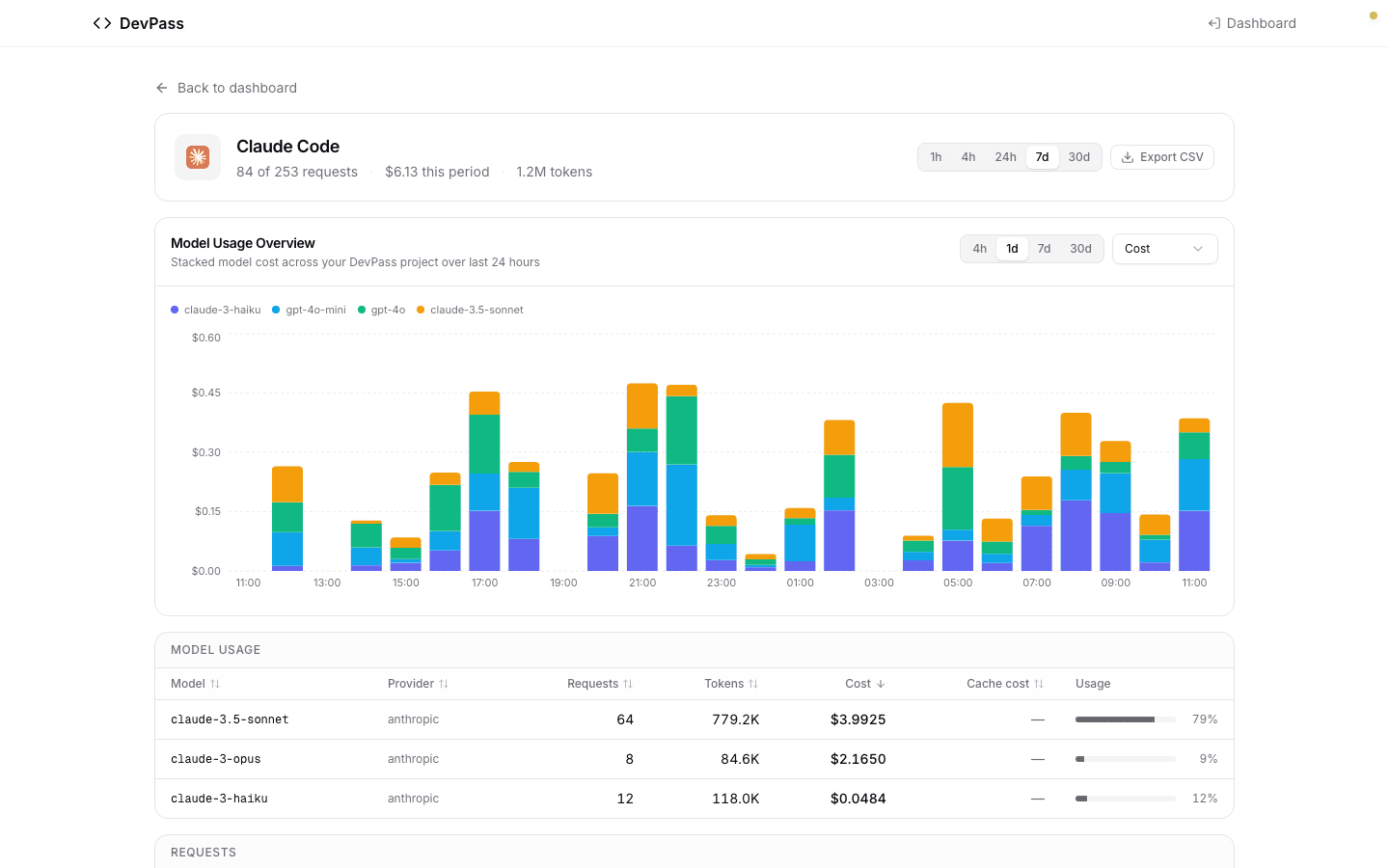Click the claude-3-opus usage bar (9%)

(1126, 759)
